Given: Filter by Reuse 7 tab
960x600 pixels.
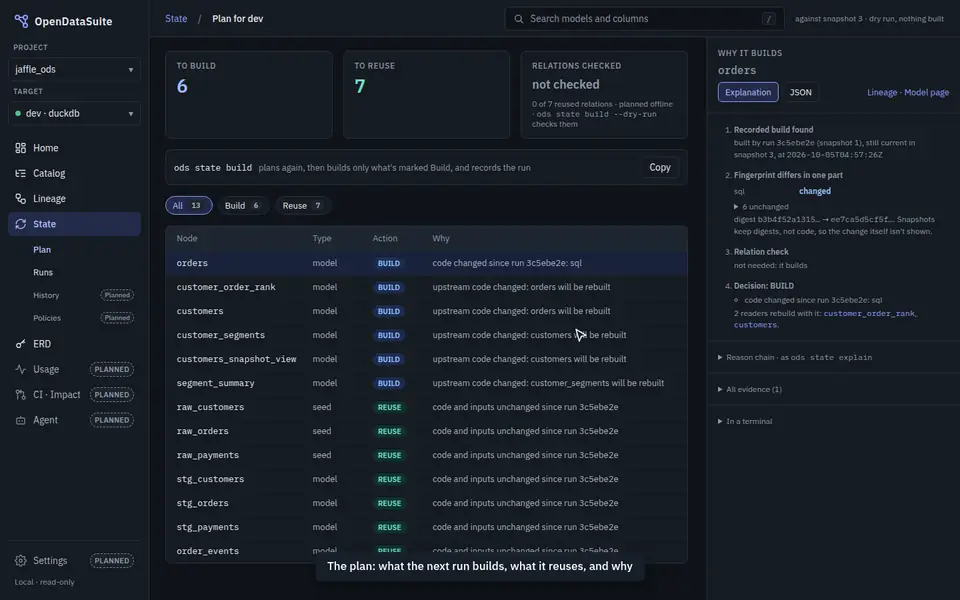Looking at the screenshot, I should [x=302, y=206].
